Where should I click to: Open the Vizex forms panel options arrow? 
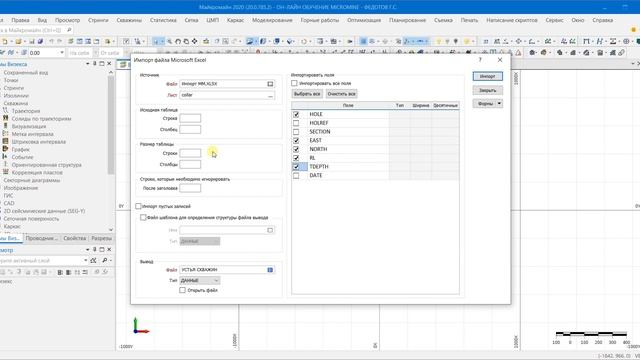[87, 64]
